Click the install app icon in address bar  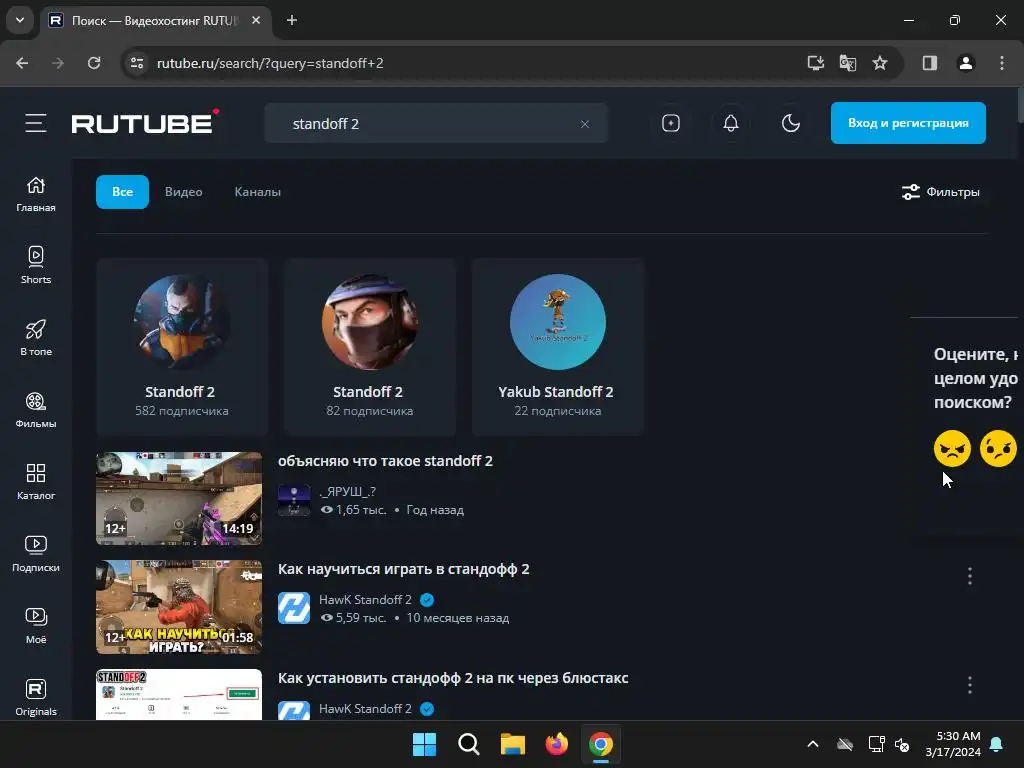(816, 63)
